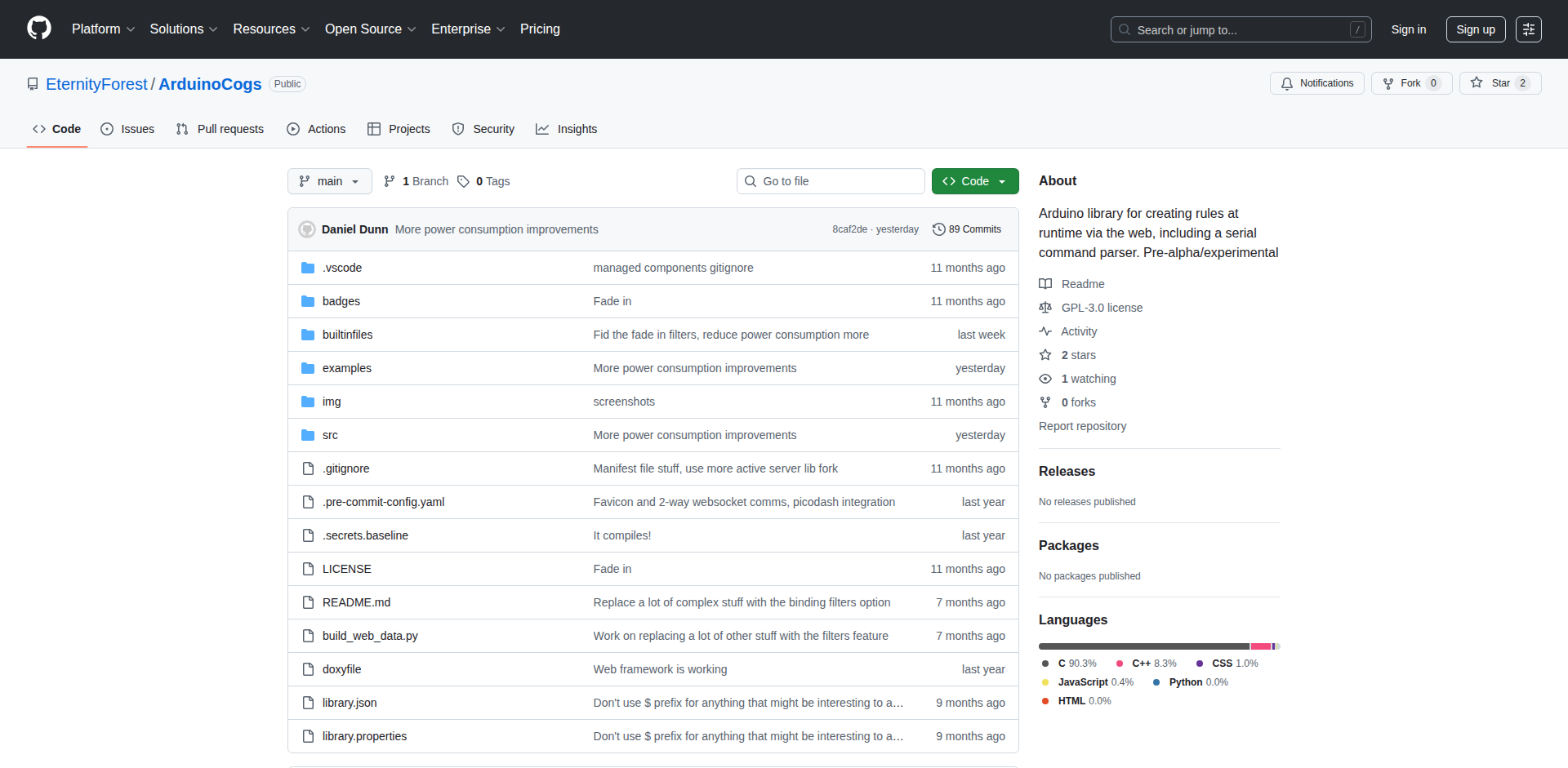Open the Issues tab
Viewport: 1568px width, 768px height.
[127, 129]
